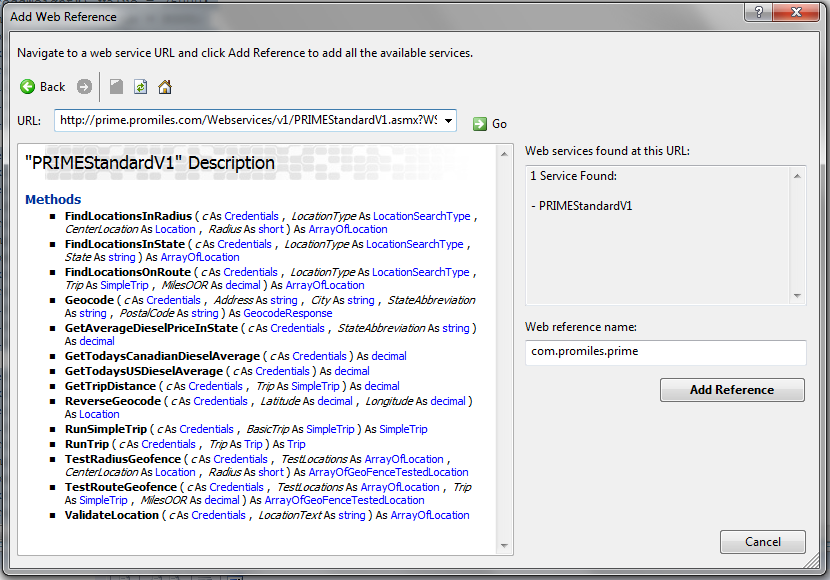Click services list scroll up arrow
Image resolution: width=830 pixels, height=580 pixels.
(797, 176)
